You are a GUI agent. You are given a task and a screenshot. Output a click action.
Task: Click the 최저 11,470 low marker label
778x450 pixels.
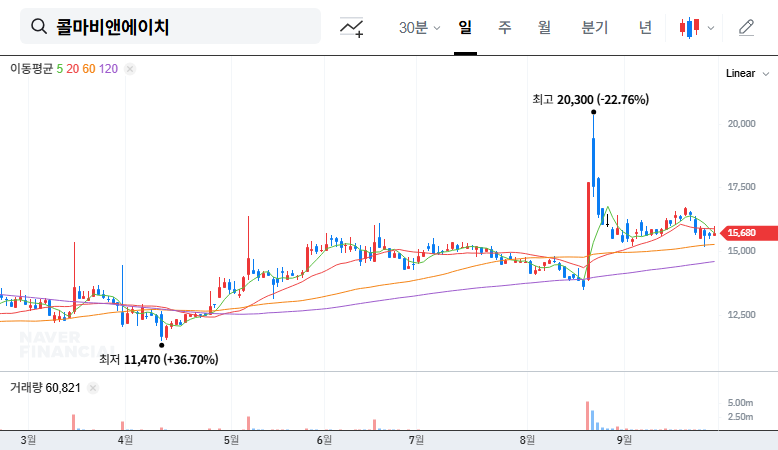coord(158,359)
